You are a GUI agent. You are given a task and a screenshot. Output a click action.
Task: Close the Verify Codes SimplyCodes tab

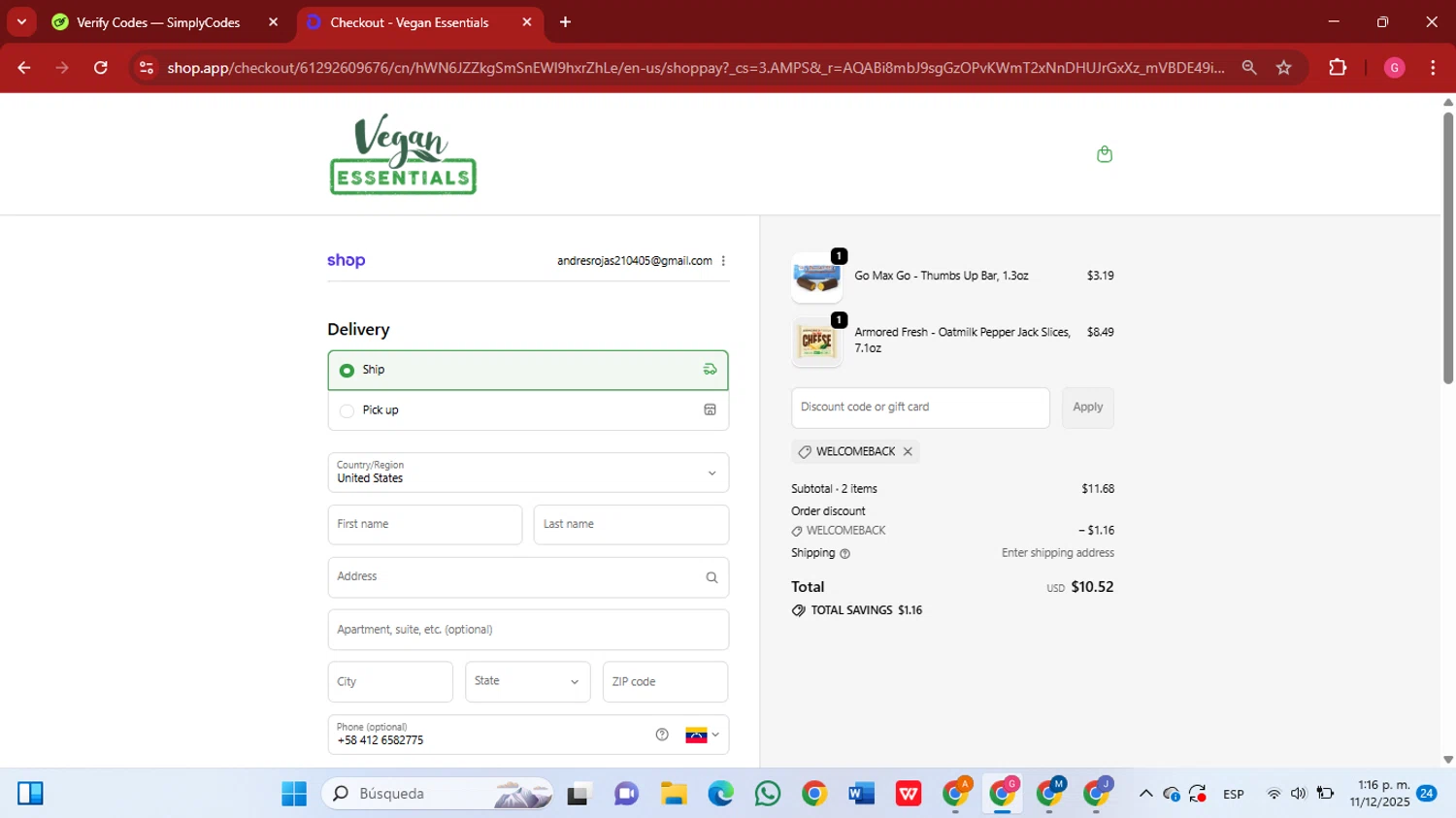pos(273,22)
